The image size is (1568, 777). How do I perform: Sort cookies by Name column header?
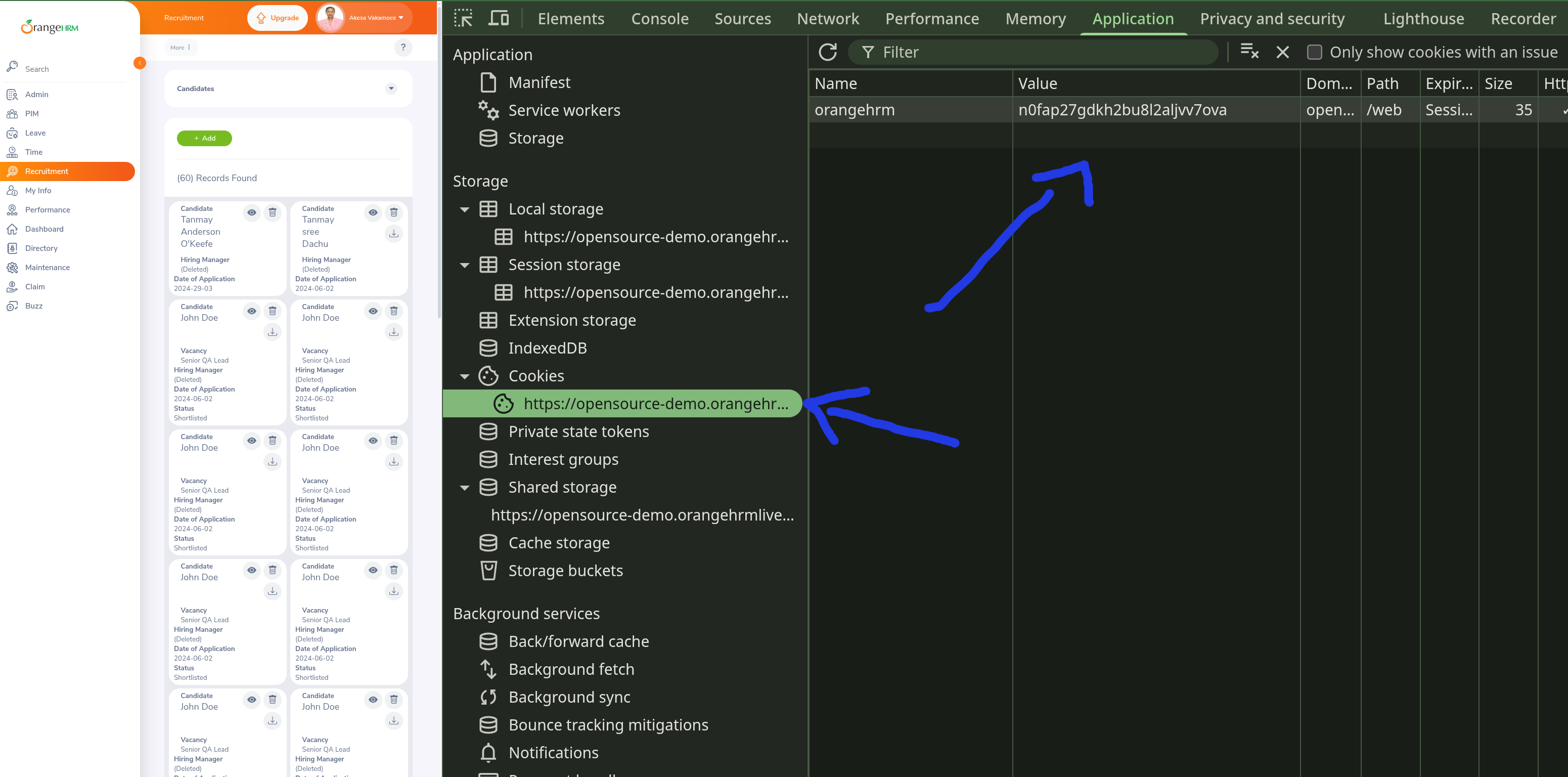911,83
